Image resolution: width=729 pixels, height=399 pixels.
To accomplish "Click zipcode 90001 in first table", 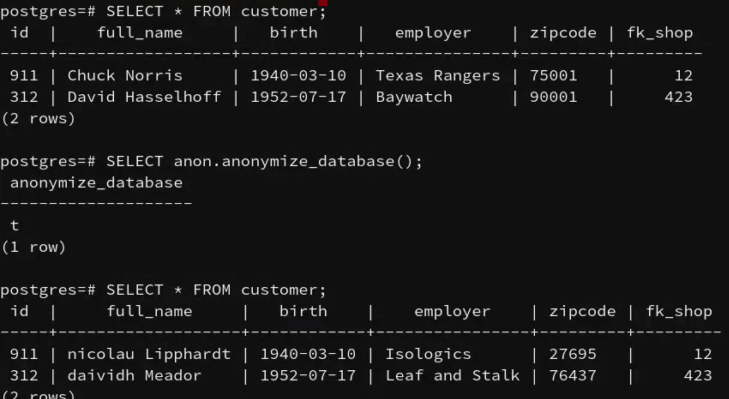I will (x=553, y=97).
